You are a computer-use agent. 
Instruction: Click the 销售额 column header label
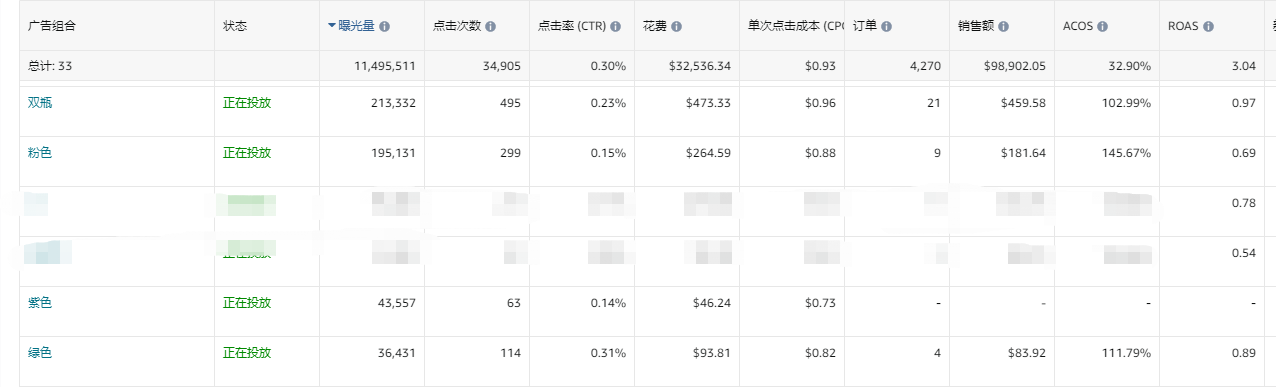click(x=976, y=26)
